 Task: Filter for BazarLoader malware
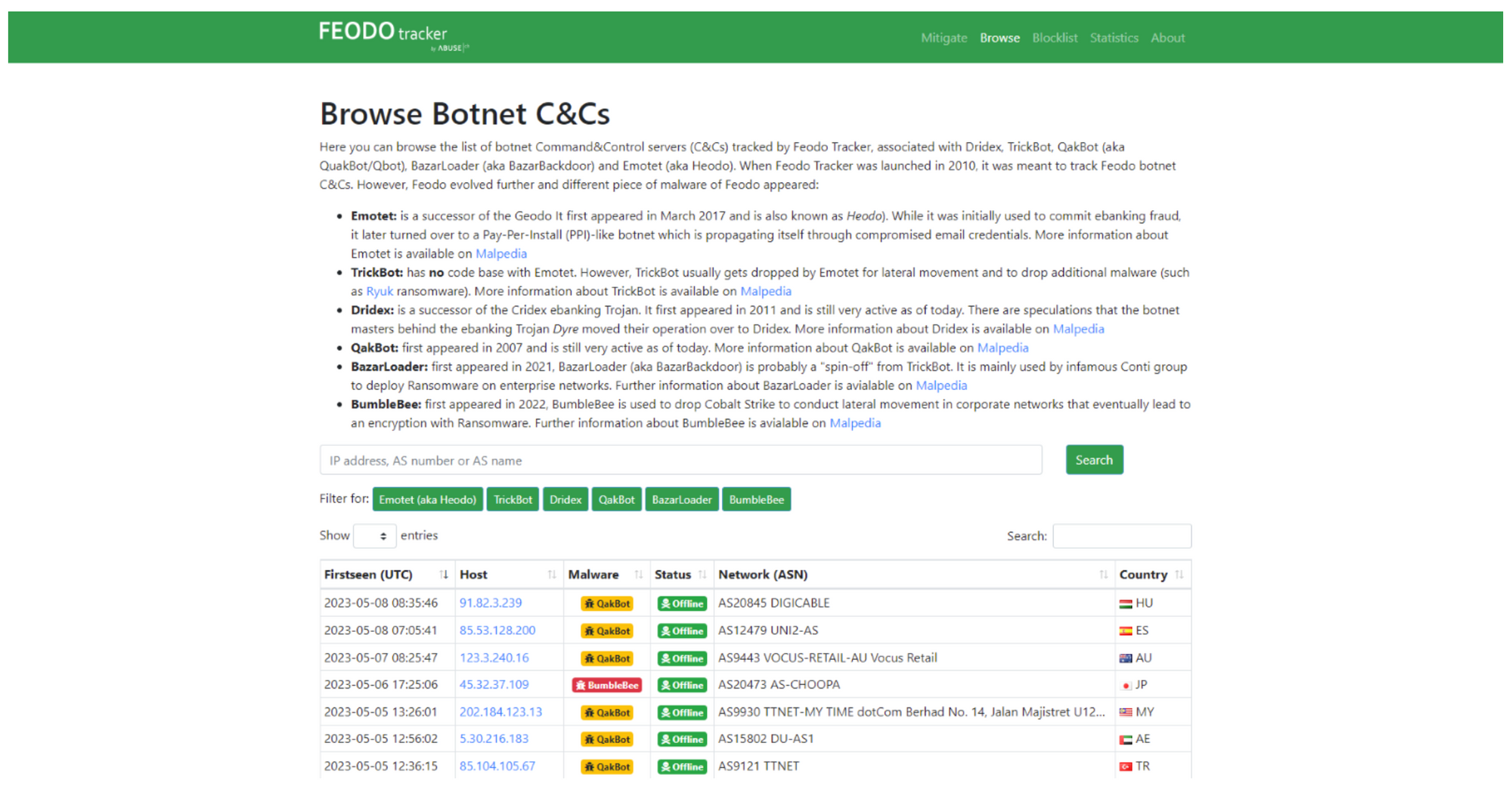(x=681, y=500)
